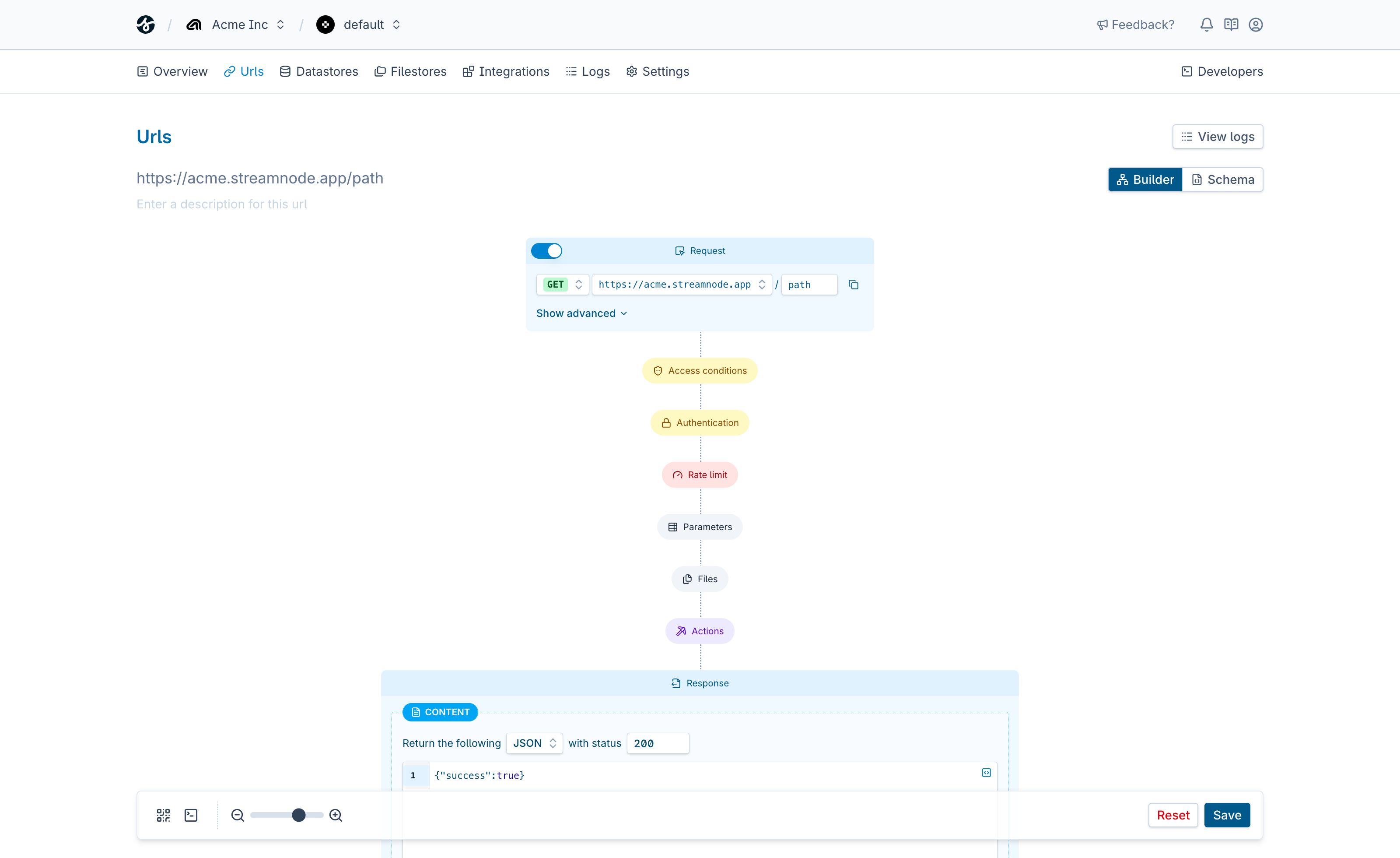Click the Save button

click(x=1227, y=815)
